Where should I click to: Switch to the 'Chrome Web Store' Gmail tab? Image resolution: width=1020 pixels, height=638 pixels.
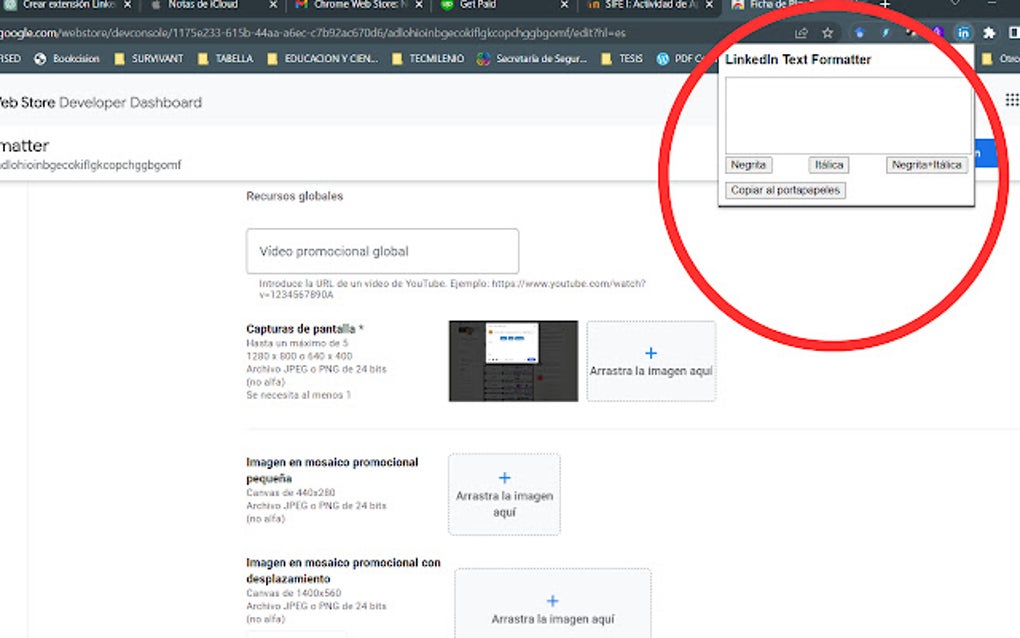click(x=351, y=5)
